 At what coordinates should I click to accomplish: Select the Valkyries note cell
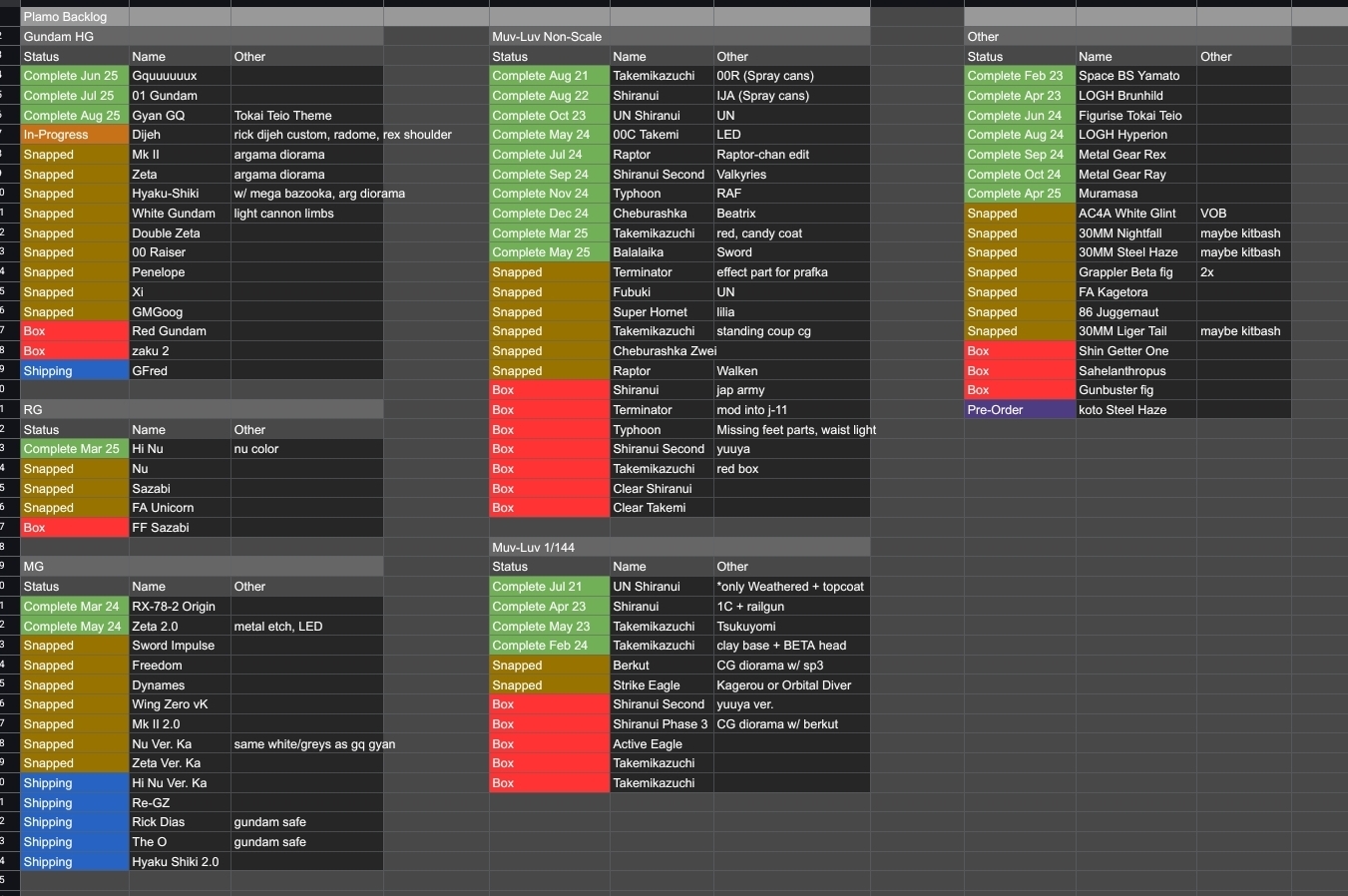coord(792,175)
